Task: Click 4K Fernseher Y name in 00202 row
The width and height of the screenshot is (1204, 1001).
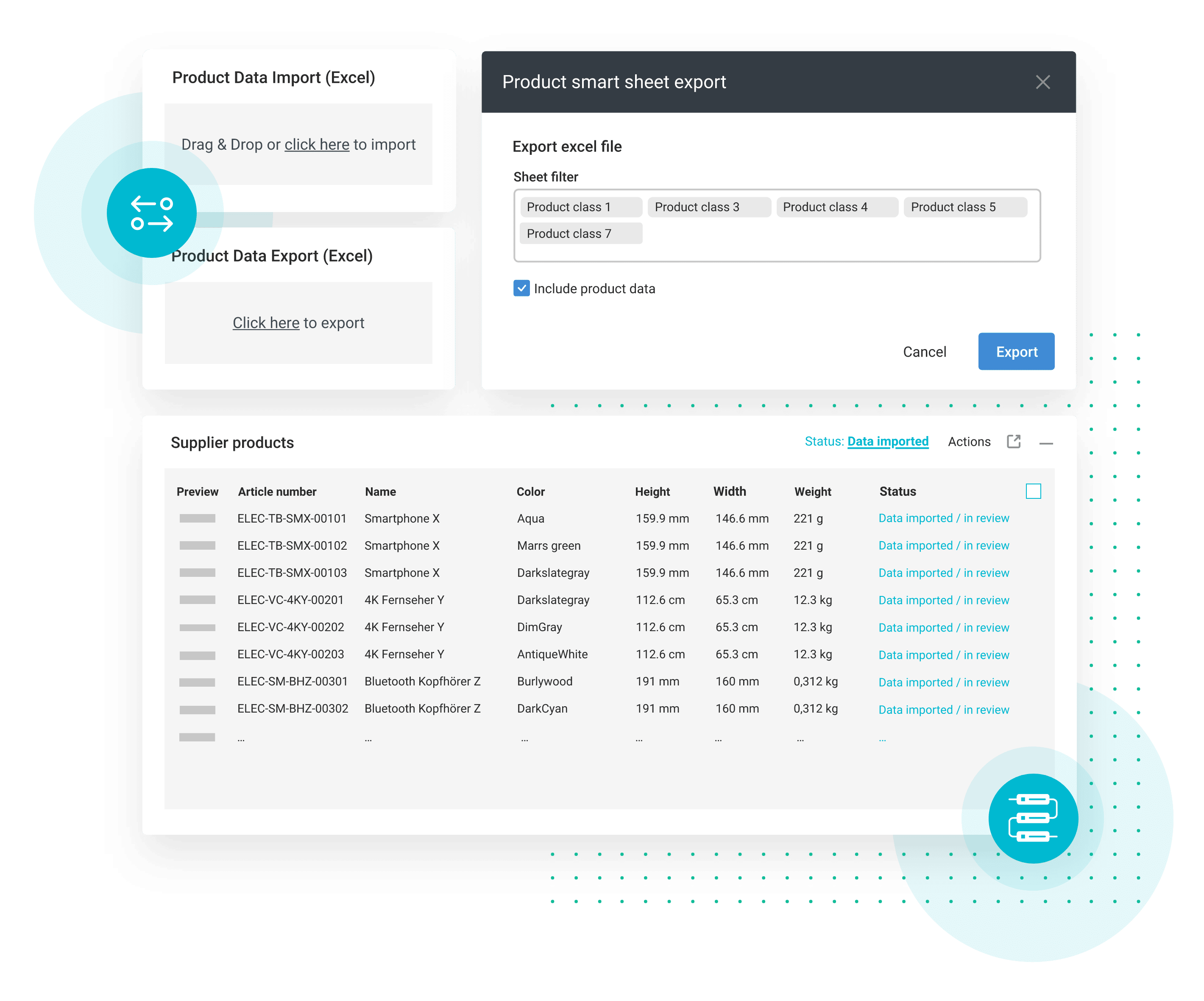Action: (404, 627)
